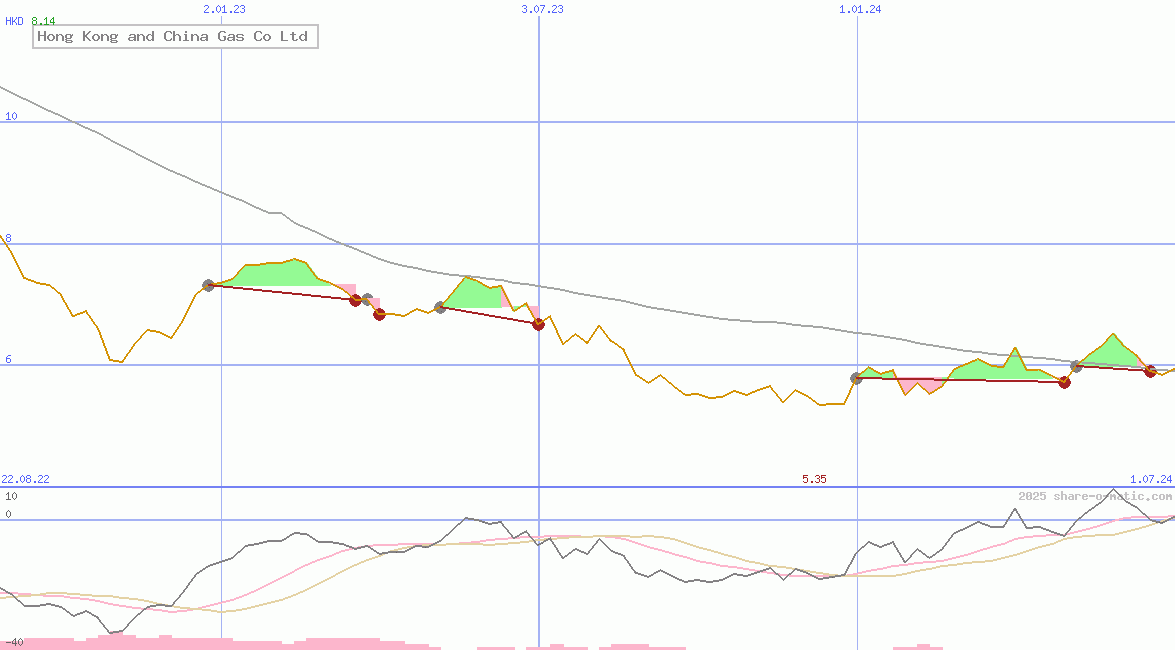This screenshot has height=650, width=1175.
Task: Click the Hong Kong and China Gas Co Ltd title
Action: [x=175, y=37]
